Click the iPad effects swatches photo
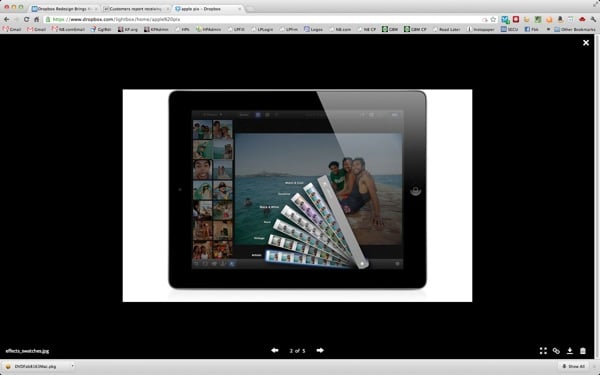600x375 pixels. [297, 196]
